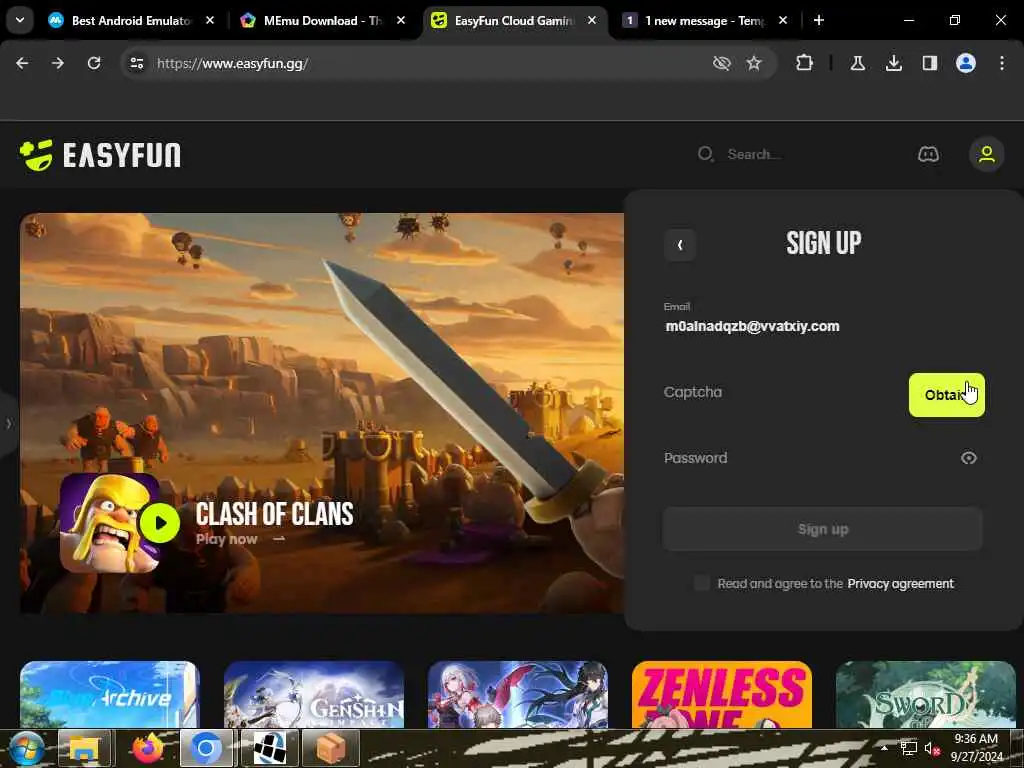This screenshot has height=768, width=1024.
Task: Click the Sign up button
Action: coord(823,529)
